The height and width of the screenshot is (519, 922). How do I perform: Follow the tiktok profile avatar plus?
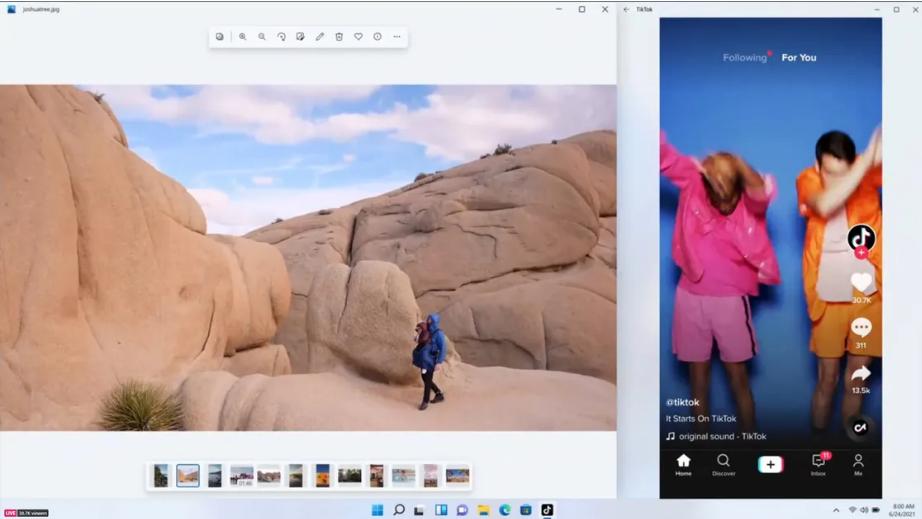click(x=861, y=253)
